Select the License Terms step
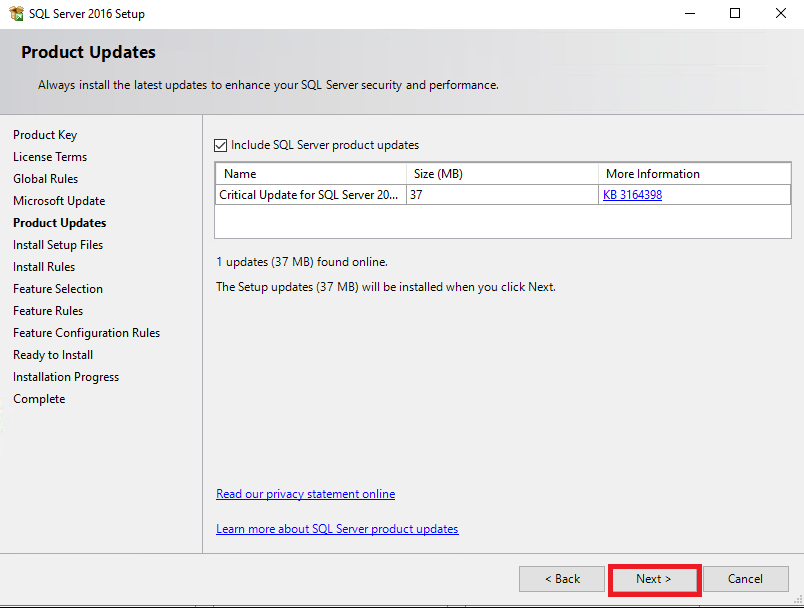This screenshot has width=804, height=608. (x=50, y=157)
